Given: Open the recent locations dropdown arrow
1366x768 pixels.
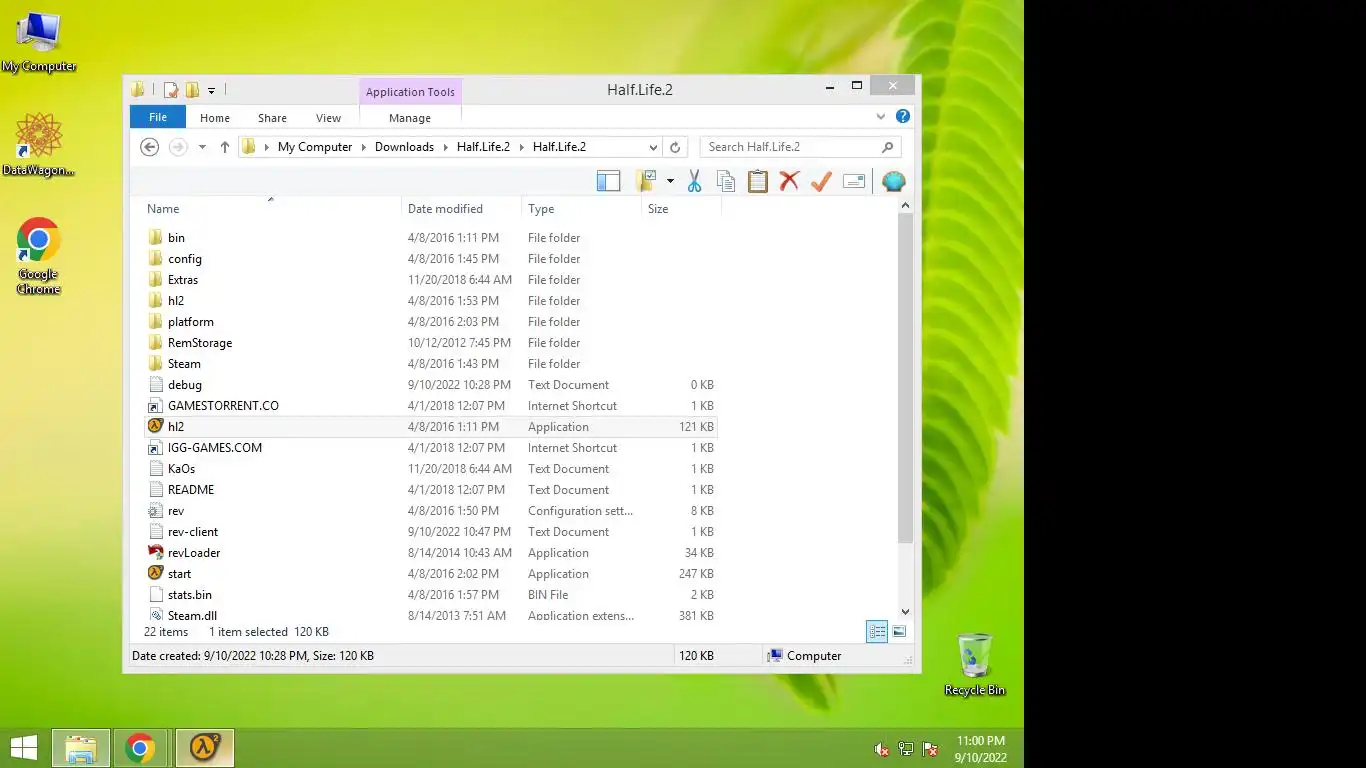Looking at the screenshot, I should tap(202, 147).
